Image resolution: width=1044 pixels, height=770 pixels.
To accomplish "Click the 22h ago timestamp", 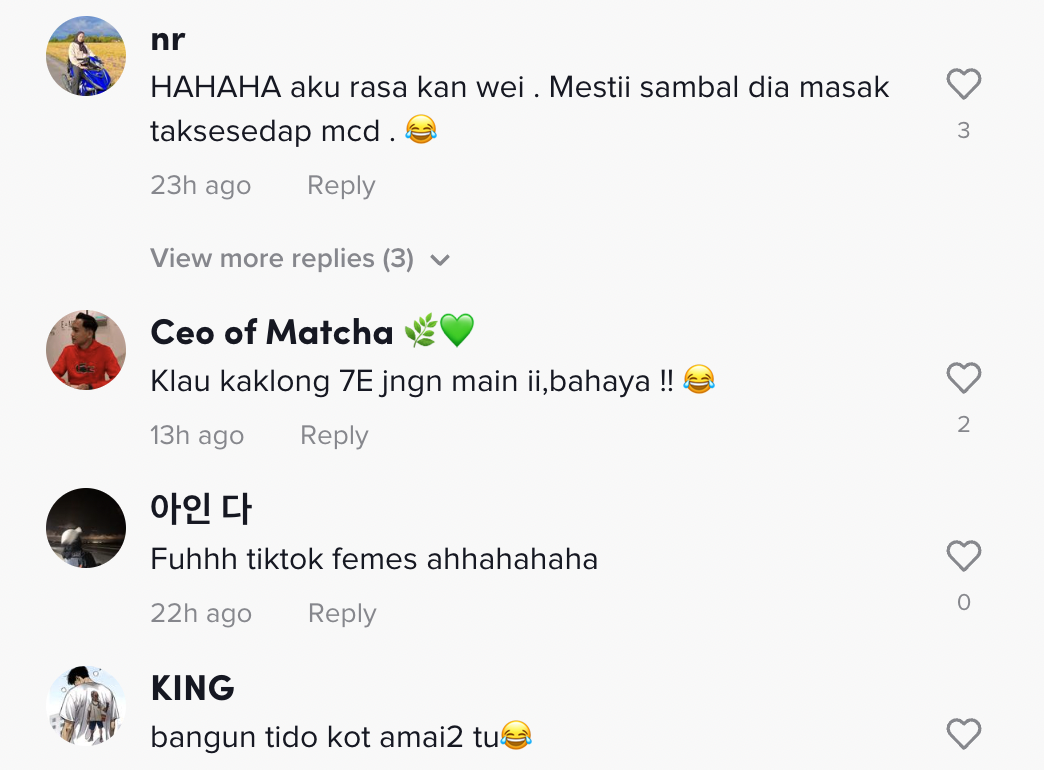I will [x=200, y=614].
